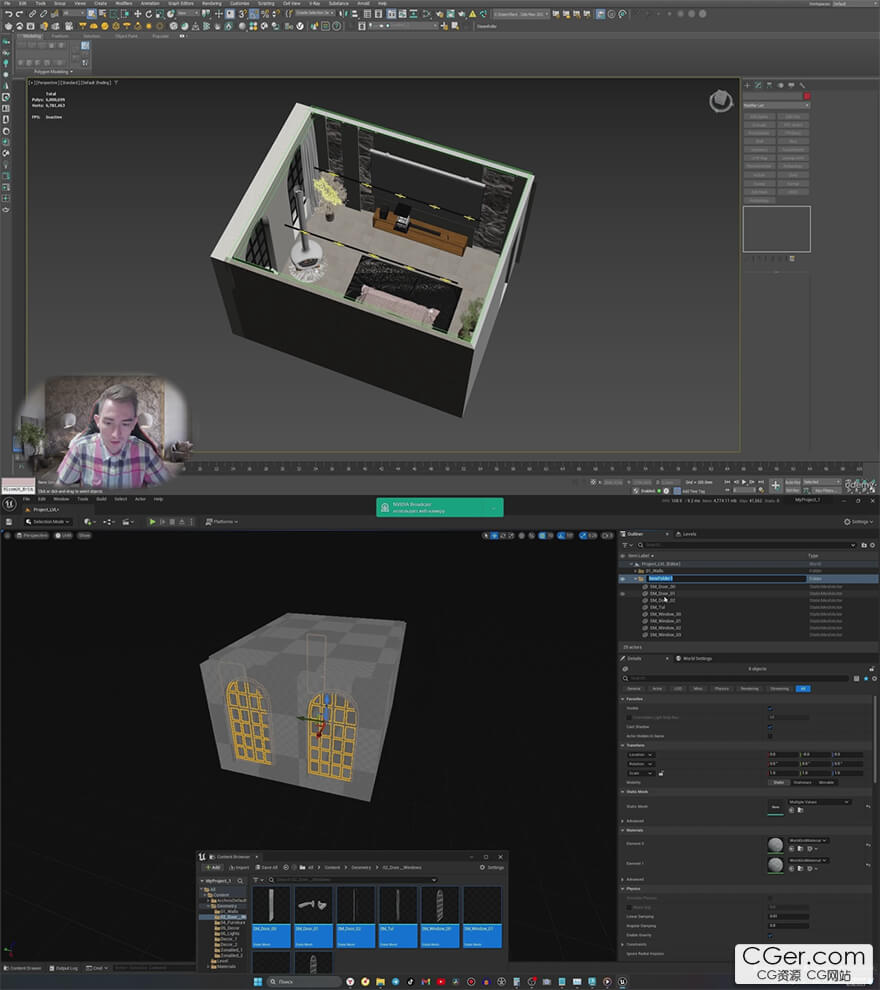Click the 3ds Max ViewCube
This screenshot has height=990, width=880.
720,100
